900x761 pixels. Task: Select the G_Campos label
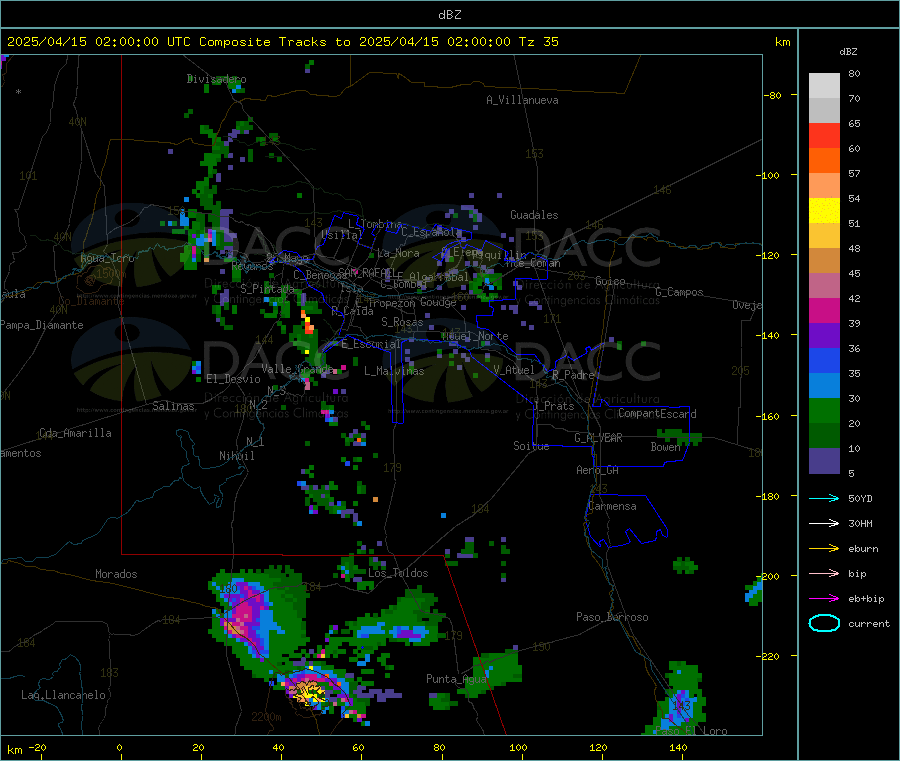679,292
